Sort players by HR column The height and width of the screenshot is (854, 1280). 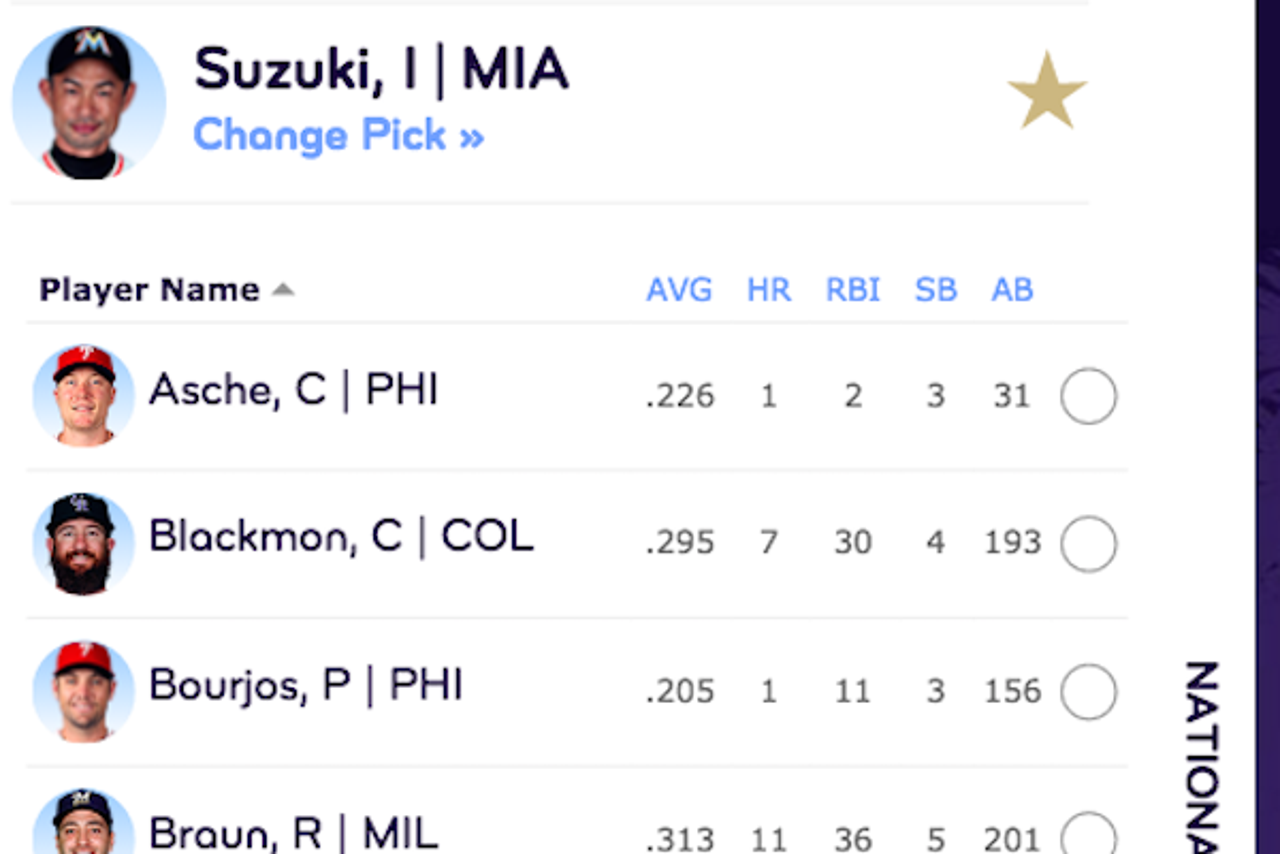(x=769, y=290)
